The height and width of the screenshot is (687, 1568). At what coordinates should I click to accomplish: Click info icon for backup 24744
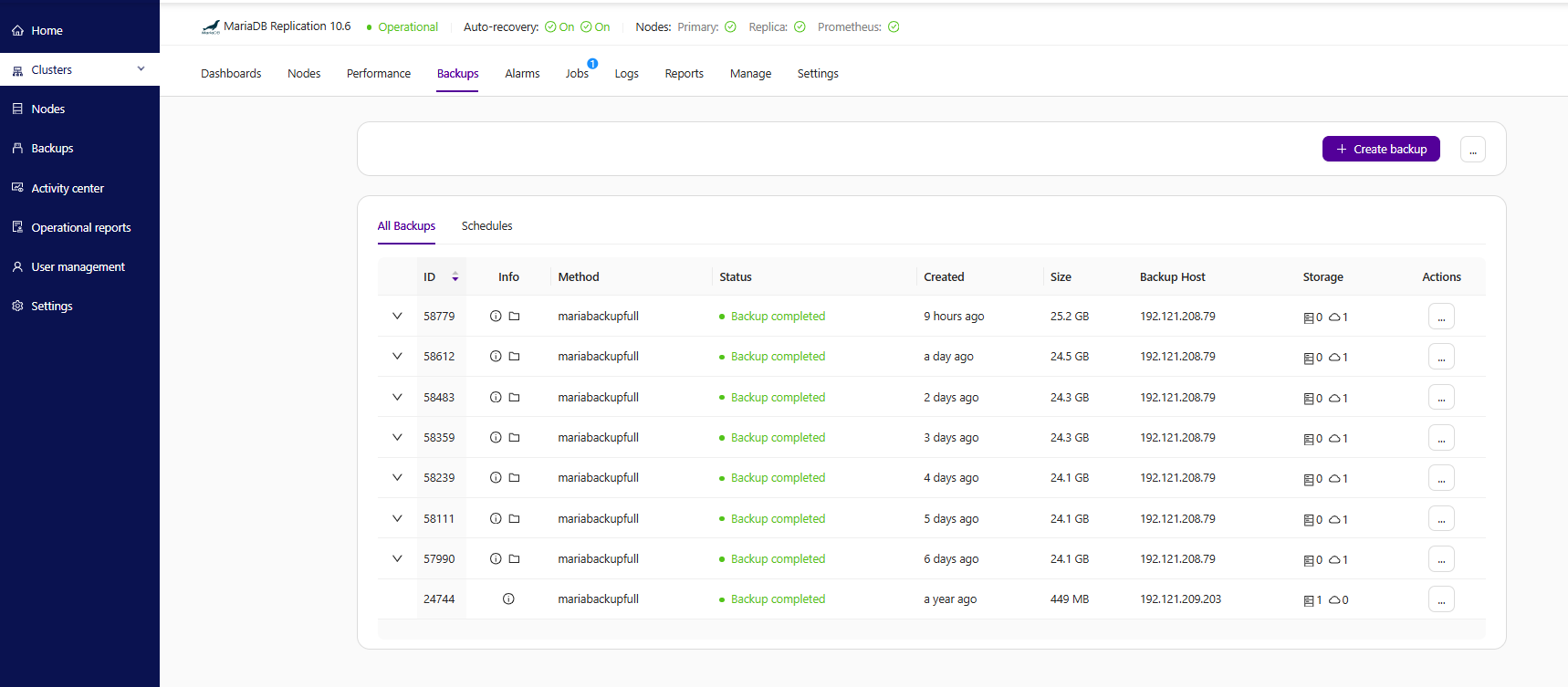[x=508, y=599]
